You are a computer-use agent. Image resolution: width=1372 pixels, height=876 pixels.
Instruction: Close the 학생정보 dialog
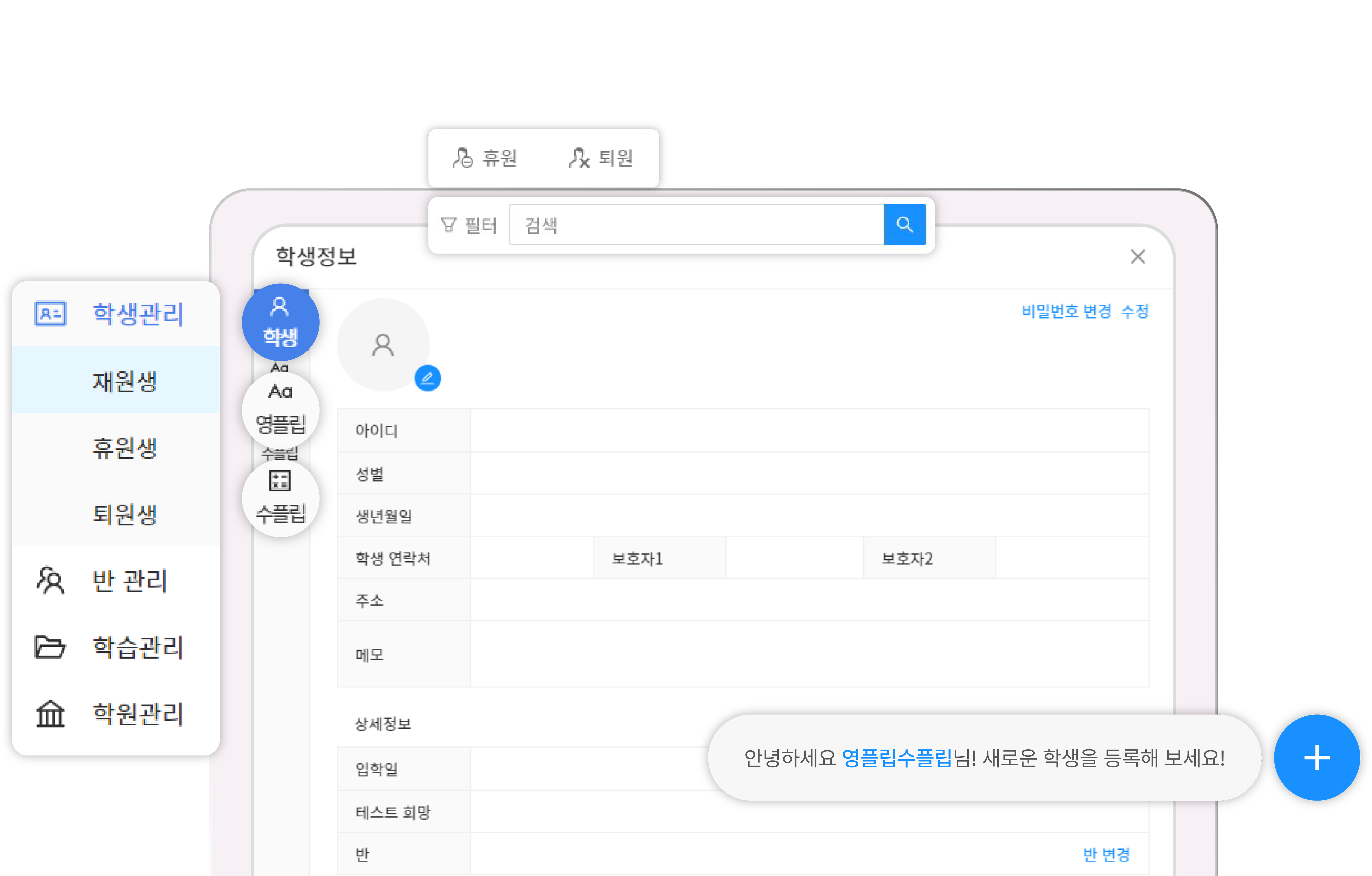pyautogui.click(x=1138, y=257)
